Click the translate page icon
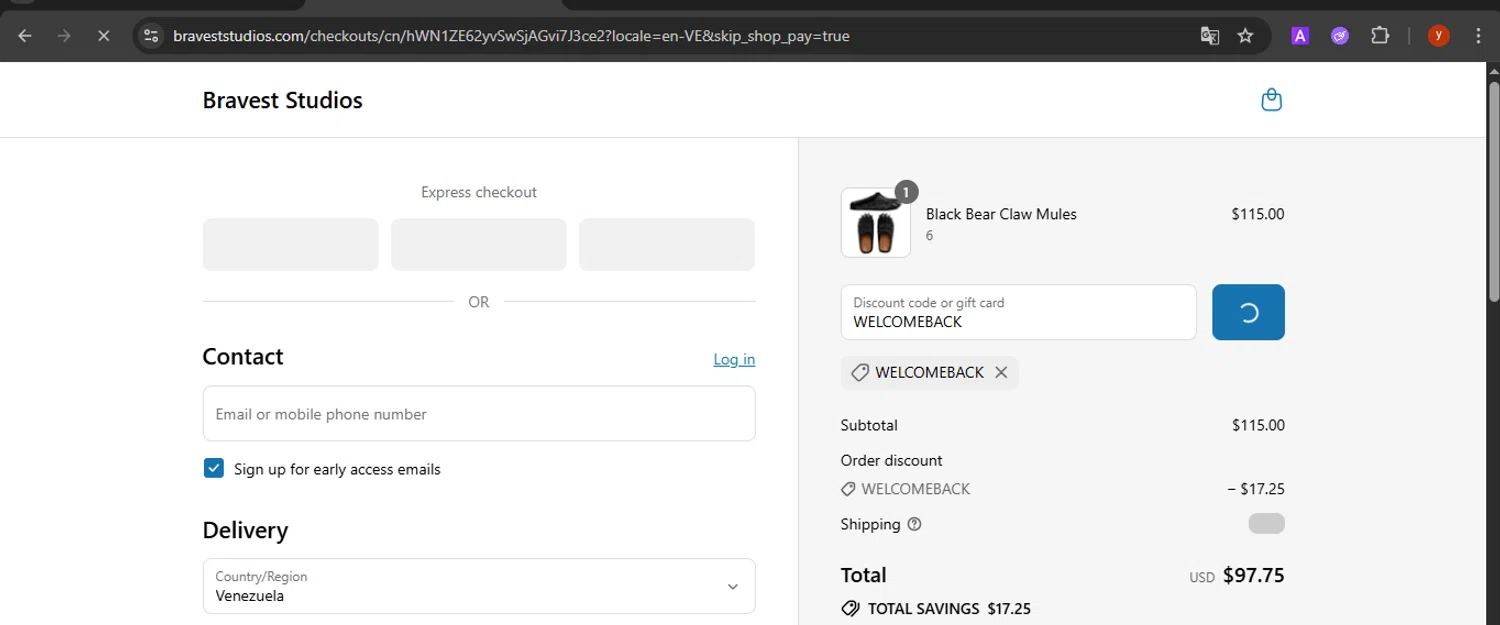Screen dimensions: 1500x625 click(x=1210, y=36)
